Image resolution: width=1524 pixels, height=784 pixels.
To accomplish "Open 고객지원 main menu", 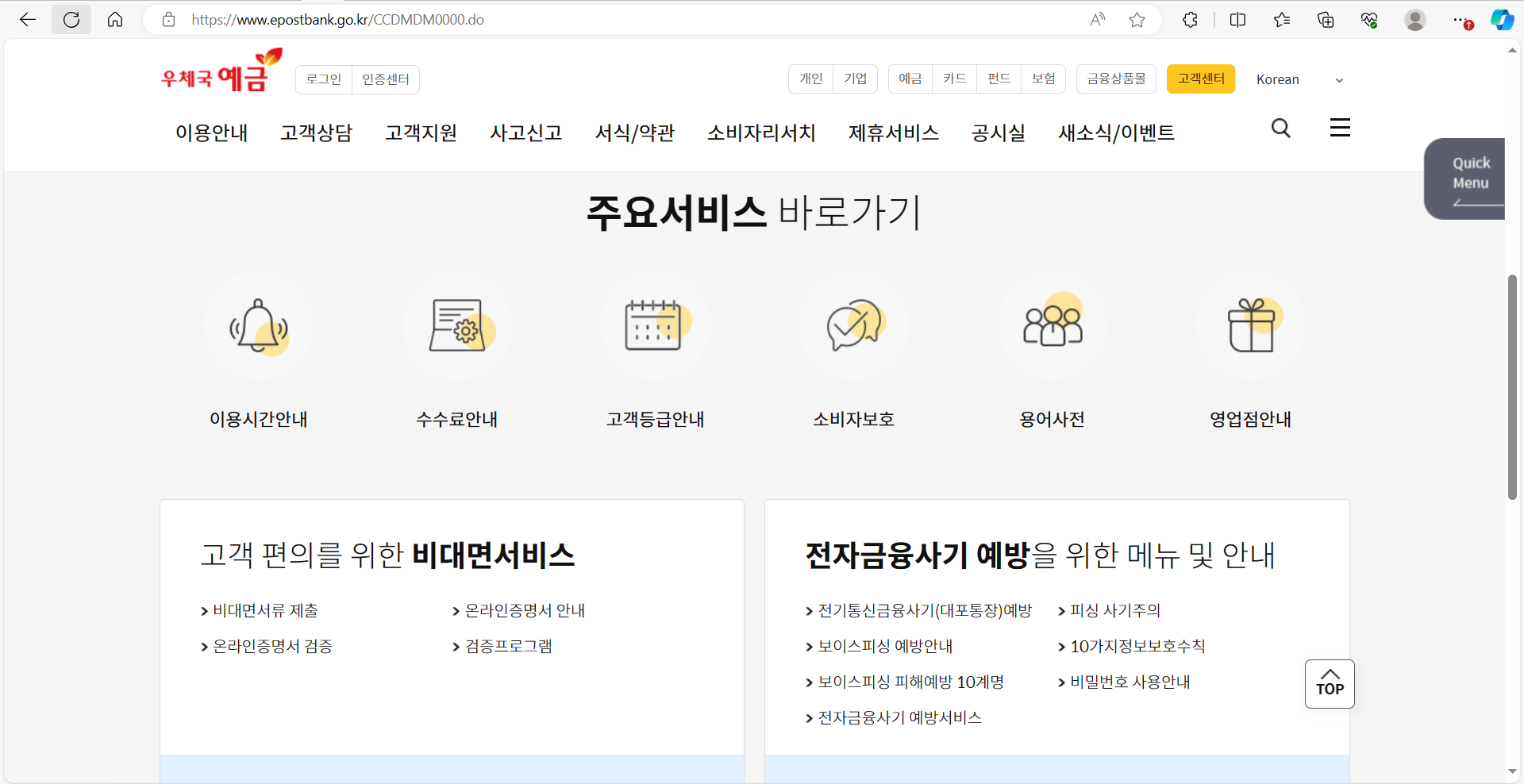I will (x=421, y=133).
